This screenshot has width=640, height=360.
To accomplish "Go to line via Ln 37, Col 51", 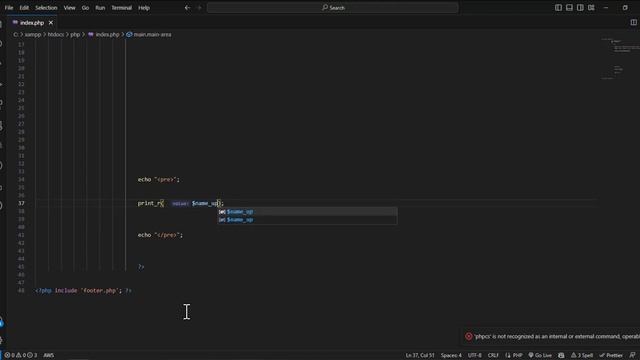I will 420,355.
